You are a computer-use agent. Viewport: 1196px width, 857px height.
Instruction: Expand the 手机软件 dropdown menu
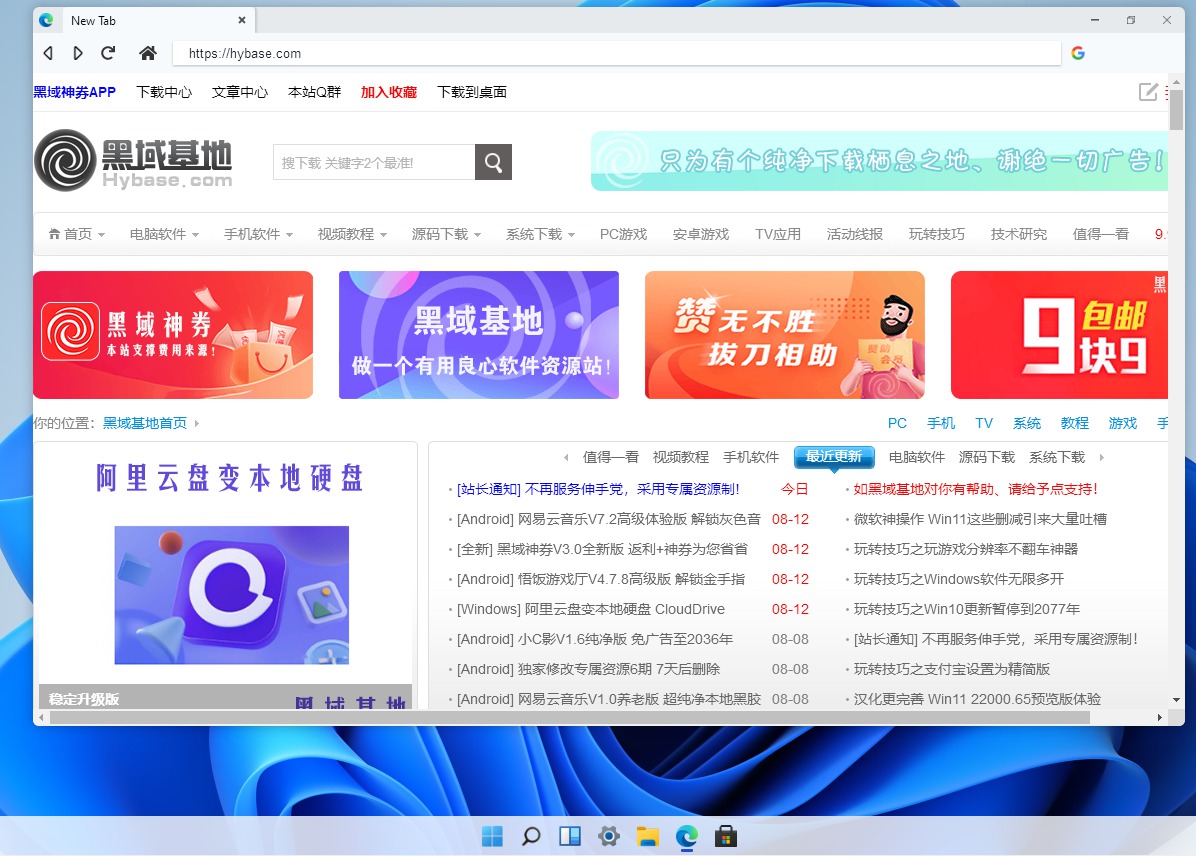click(259, 234)
